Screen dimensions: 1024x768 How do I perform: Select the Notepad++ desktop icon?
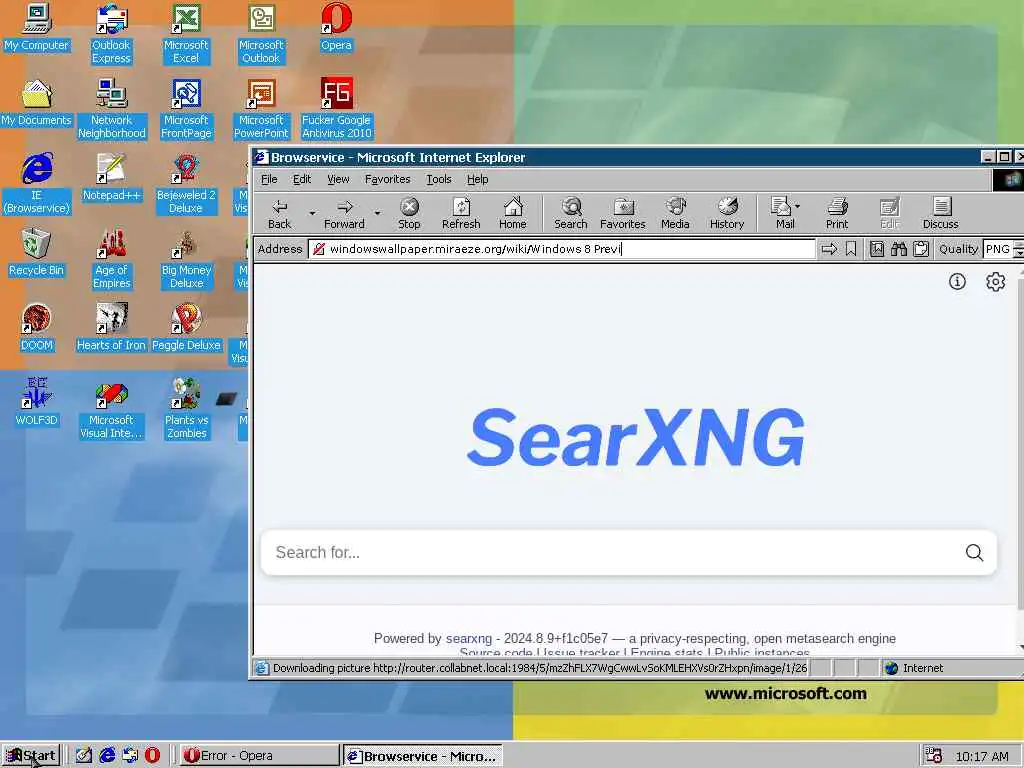111,177
